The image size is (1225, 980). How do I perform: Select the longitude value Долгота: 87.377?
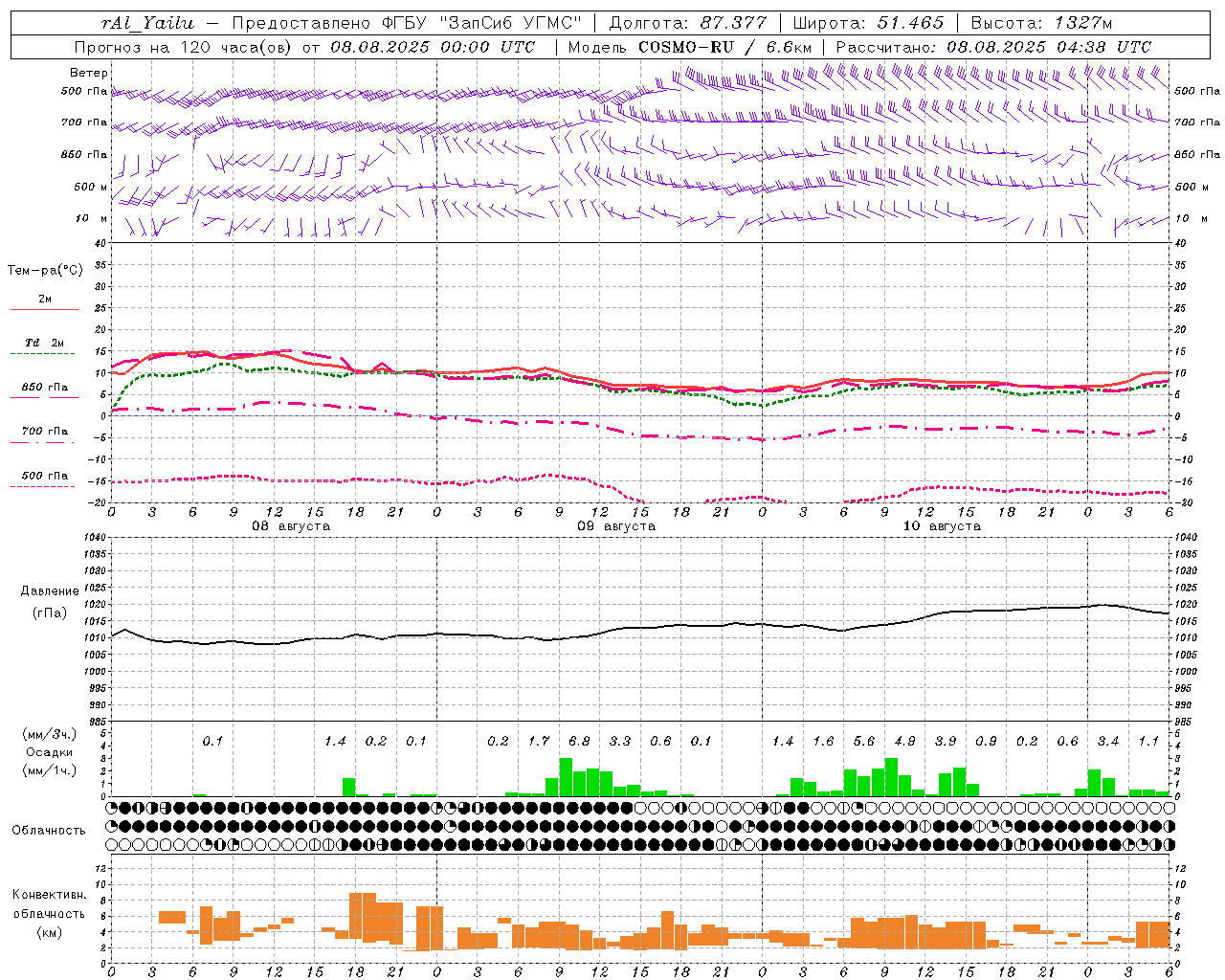point(687,23)
